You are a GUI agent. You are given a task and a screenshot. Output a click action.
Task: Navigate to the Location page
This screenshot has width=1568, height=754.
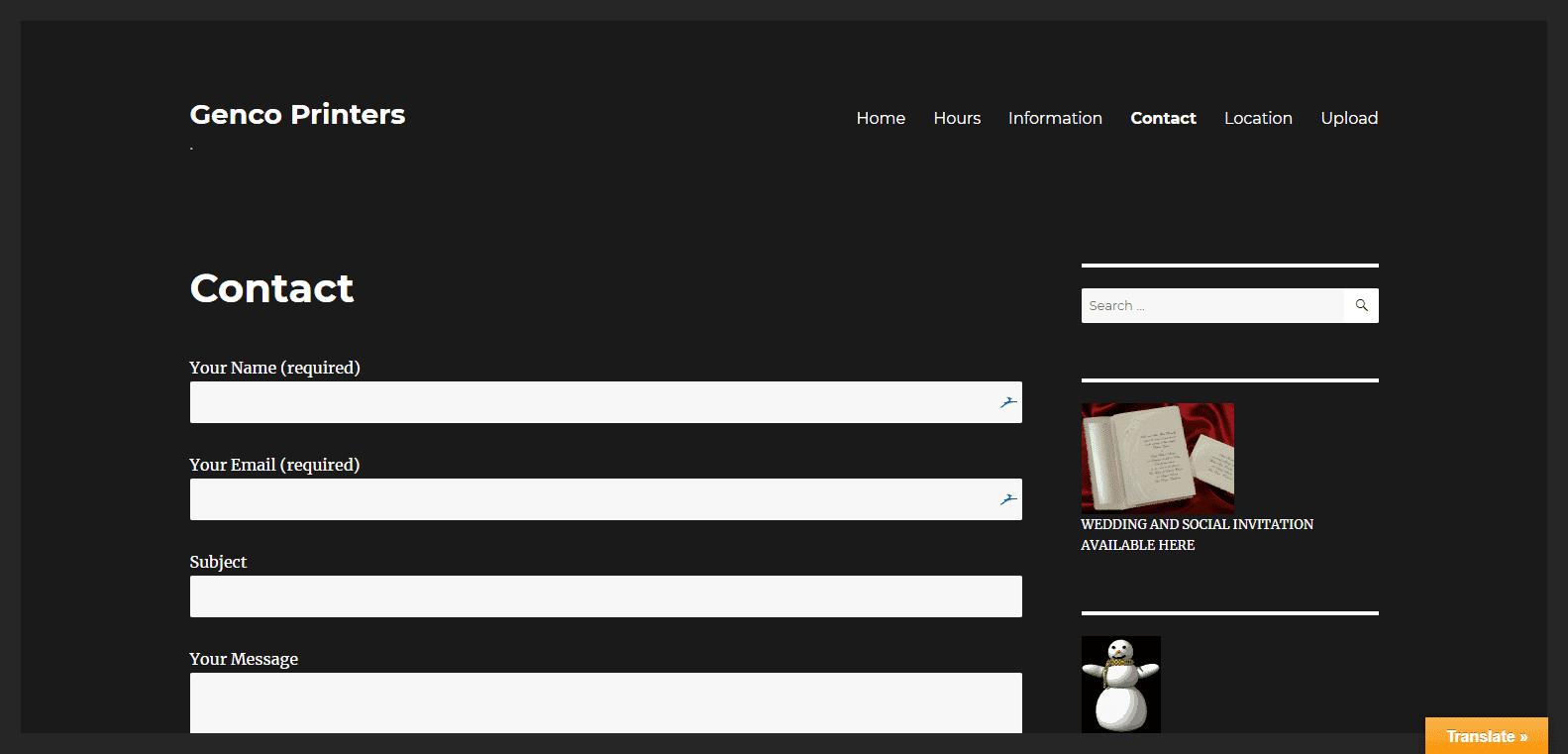click(1258, 118)
